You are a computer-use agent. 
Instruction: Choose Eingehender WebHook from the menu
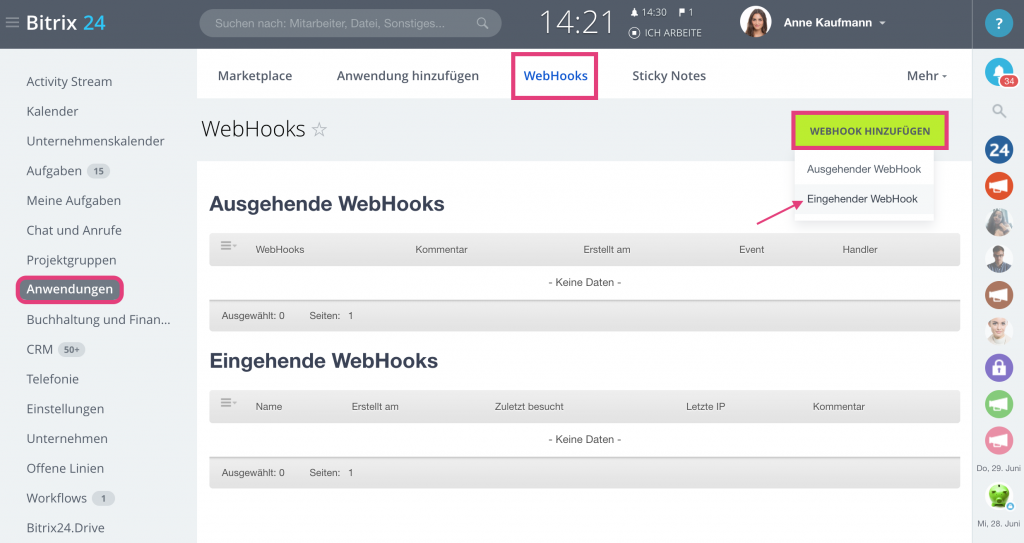862,199
